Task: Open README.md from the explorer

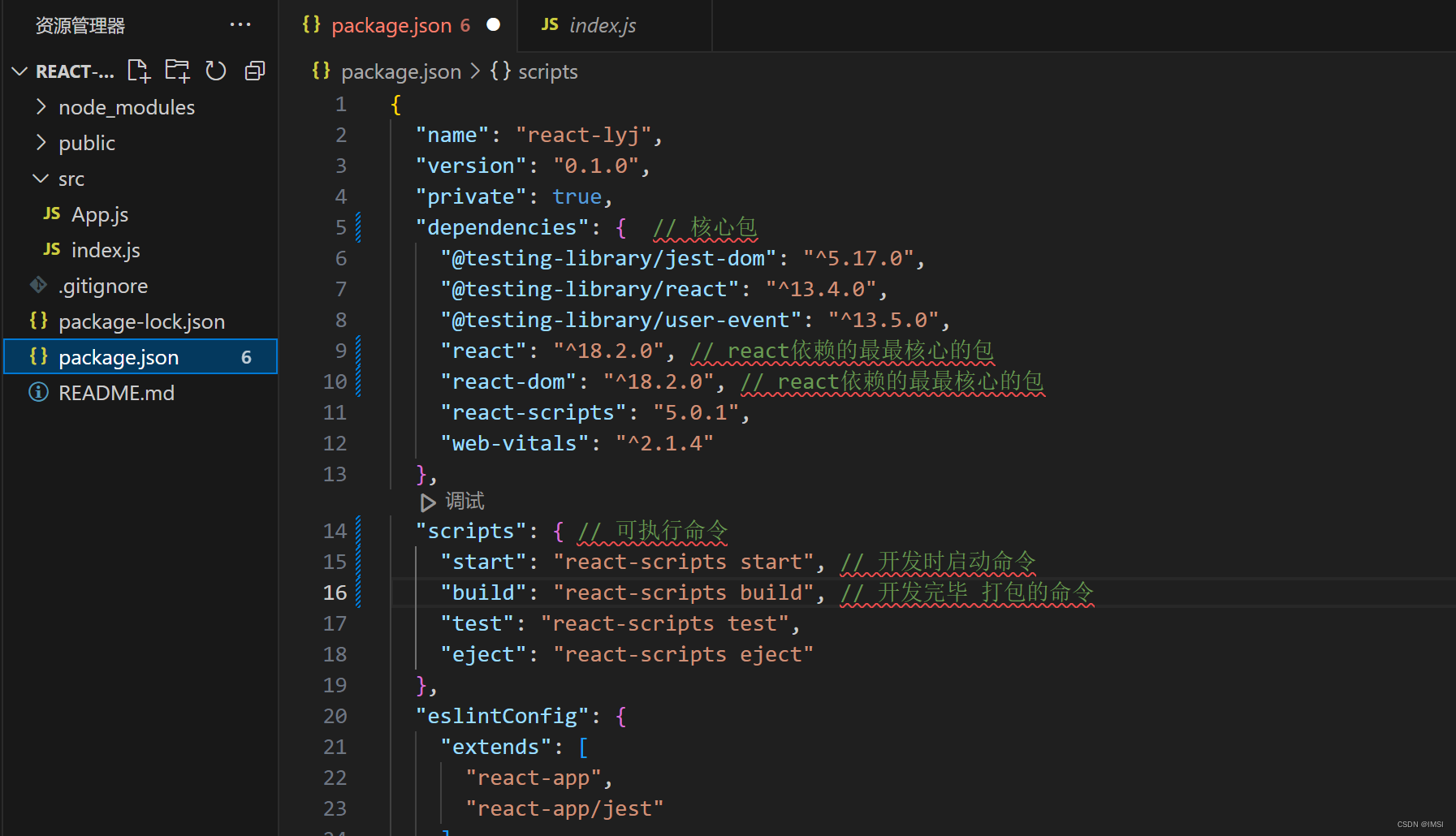Action: coord(116,393)
